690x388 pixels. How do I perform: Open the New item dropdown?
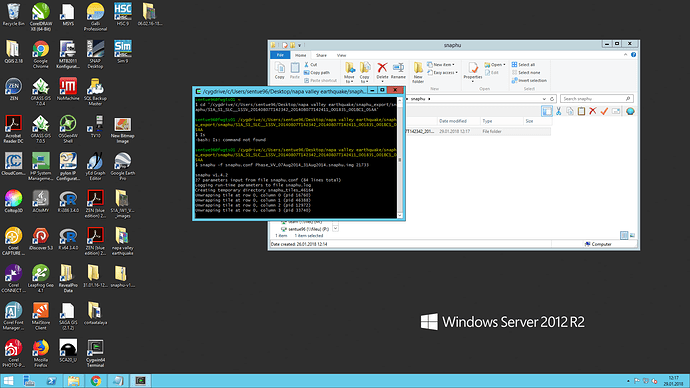[x=441, y=65]
